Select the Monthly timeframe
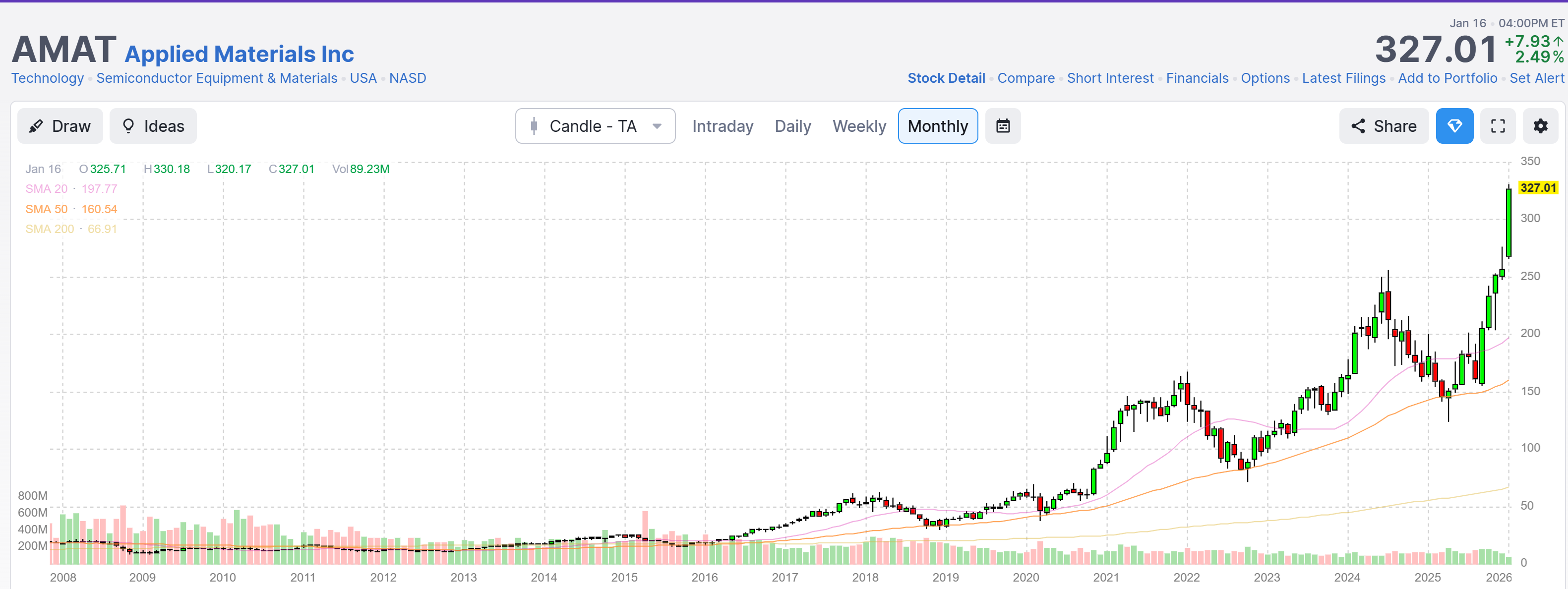The height and width of the screenshot is (589, 1568). 937,126
